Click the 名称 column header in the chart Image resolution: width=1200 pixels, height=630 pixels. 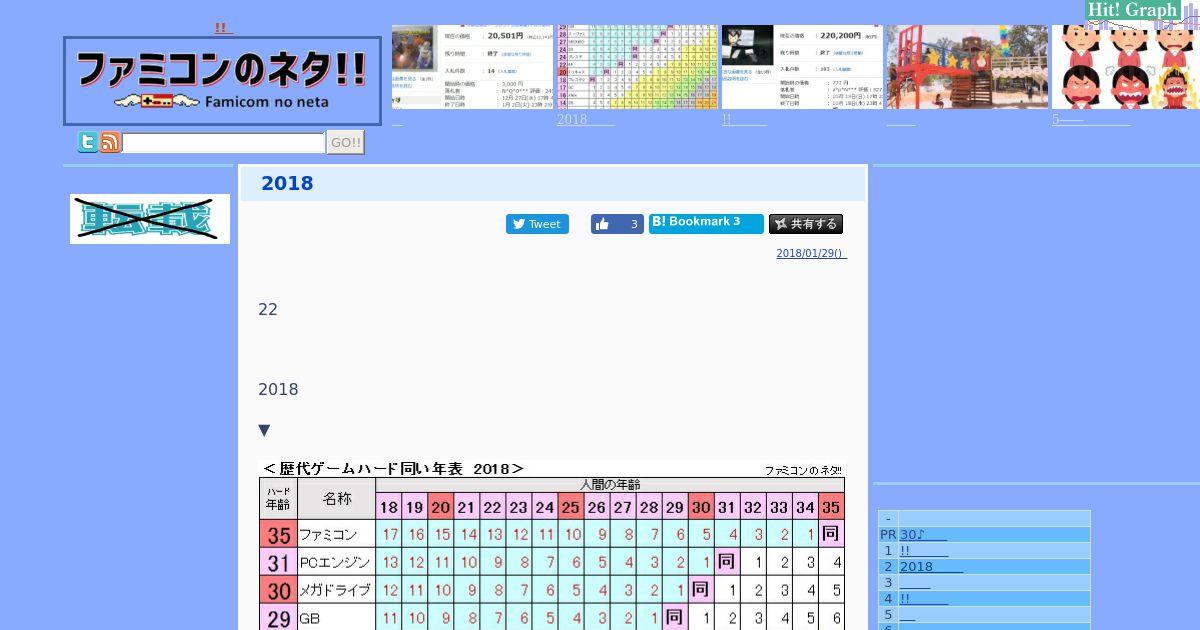point(337,498)
